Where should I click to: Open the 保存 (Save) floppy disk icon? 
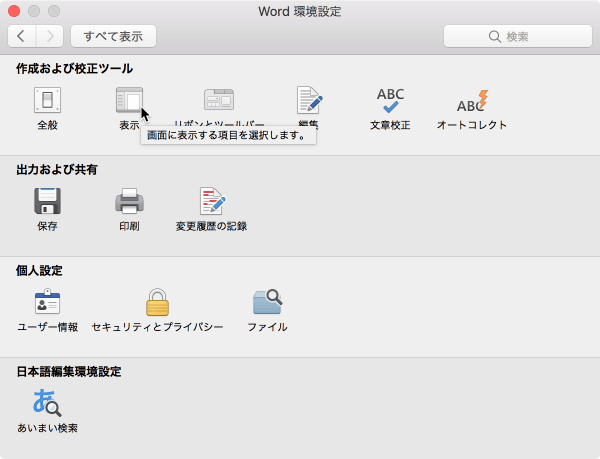tap(47, 201)
